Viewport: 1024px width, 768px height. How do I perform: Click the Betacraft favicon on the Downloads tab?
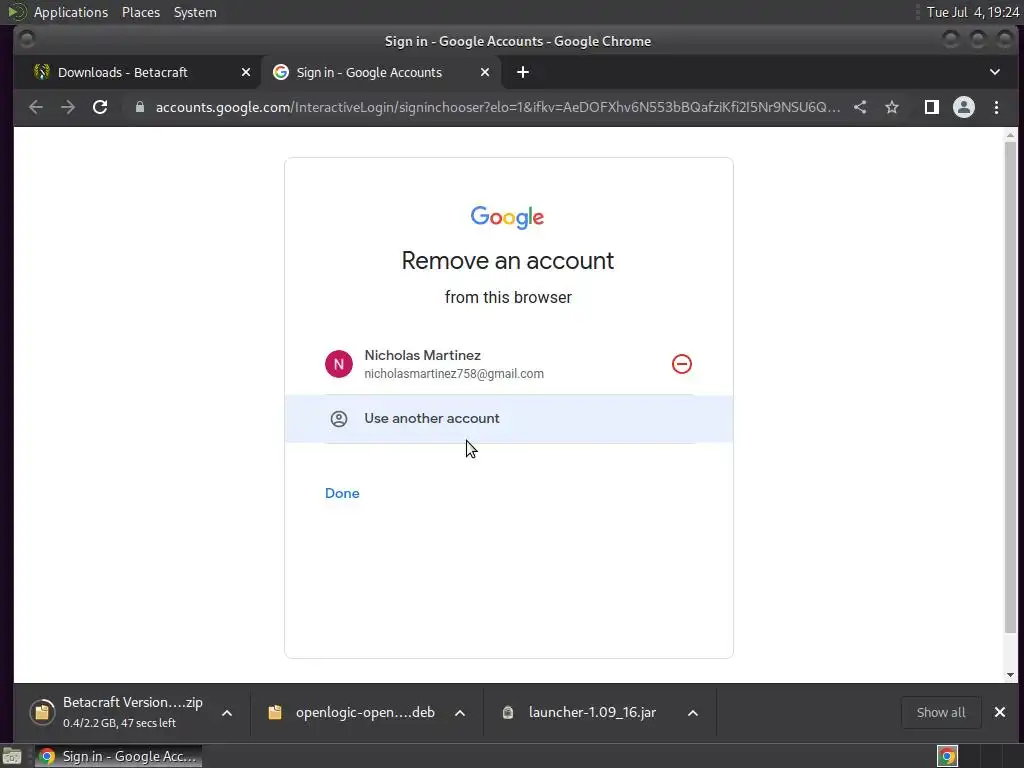(42, 72)
